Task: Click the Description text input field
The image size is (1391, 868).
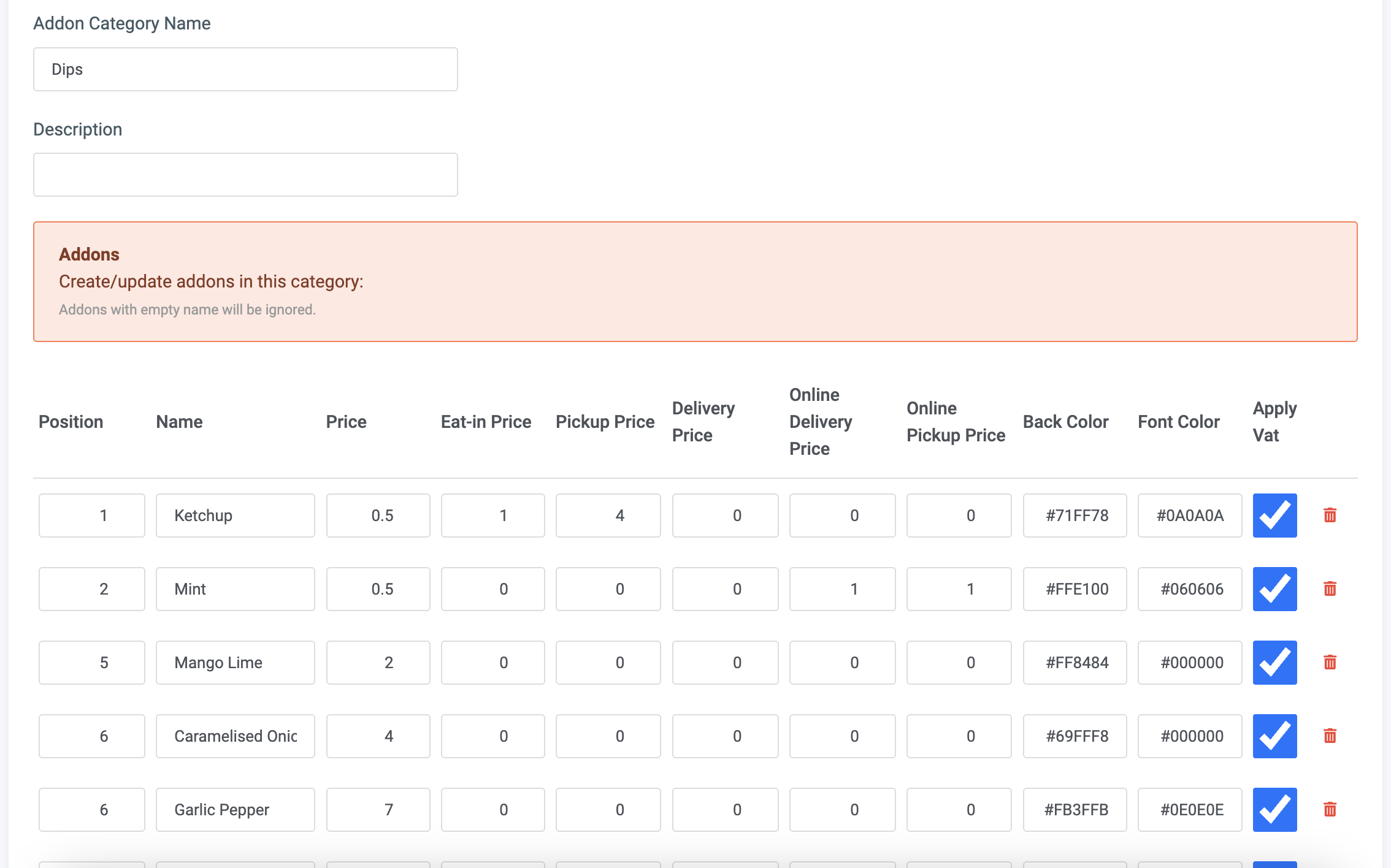Action: 245,174
